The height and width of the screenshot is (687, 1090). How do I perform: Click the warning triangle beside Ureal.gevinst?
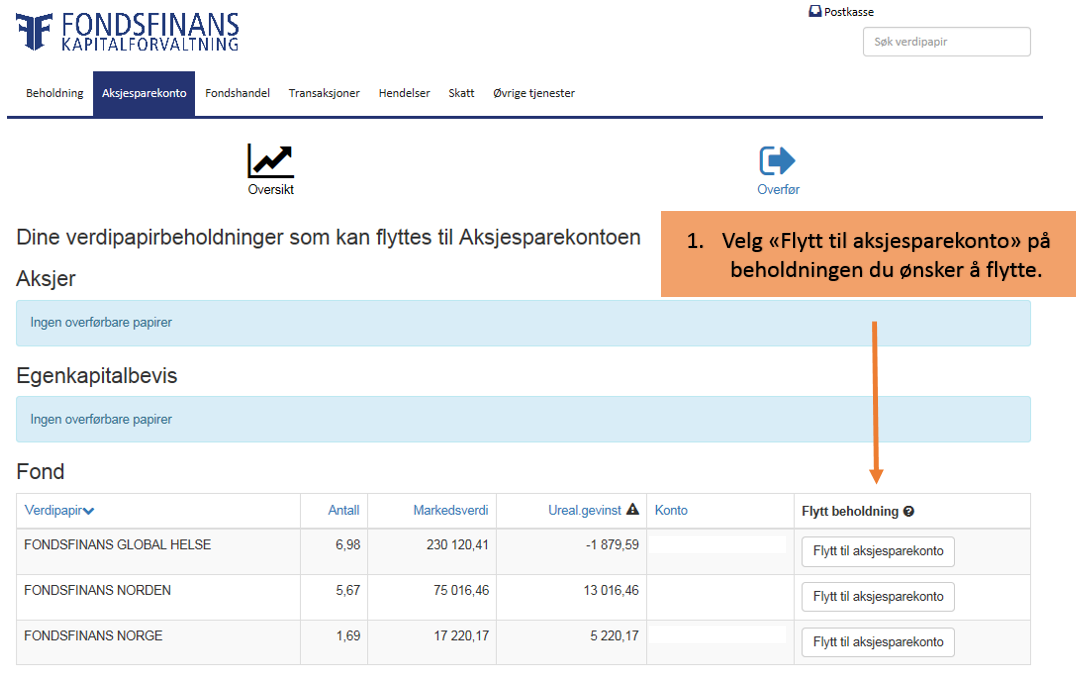[x=633, y=509]
